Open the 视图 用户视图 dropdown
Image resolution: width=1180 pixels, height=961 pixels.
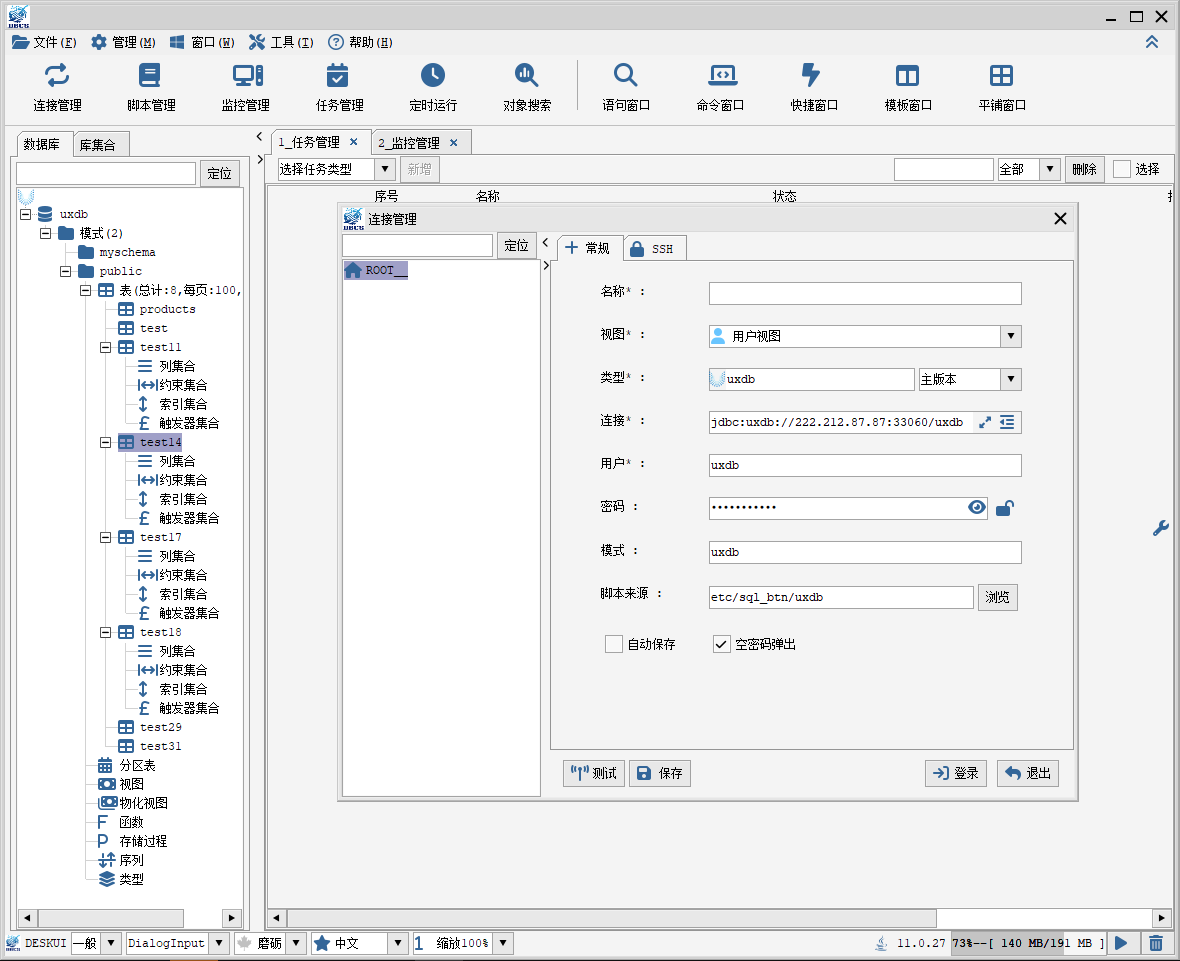[x=1011, y=336]
